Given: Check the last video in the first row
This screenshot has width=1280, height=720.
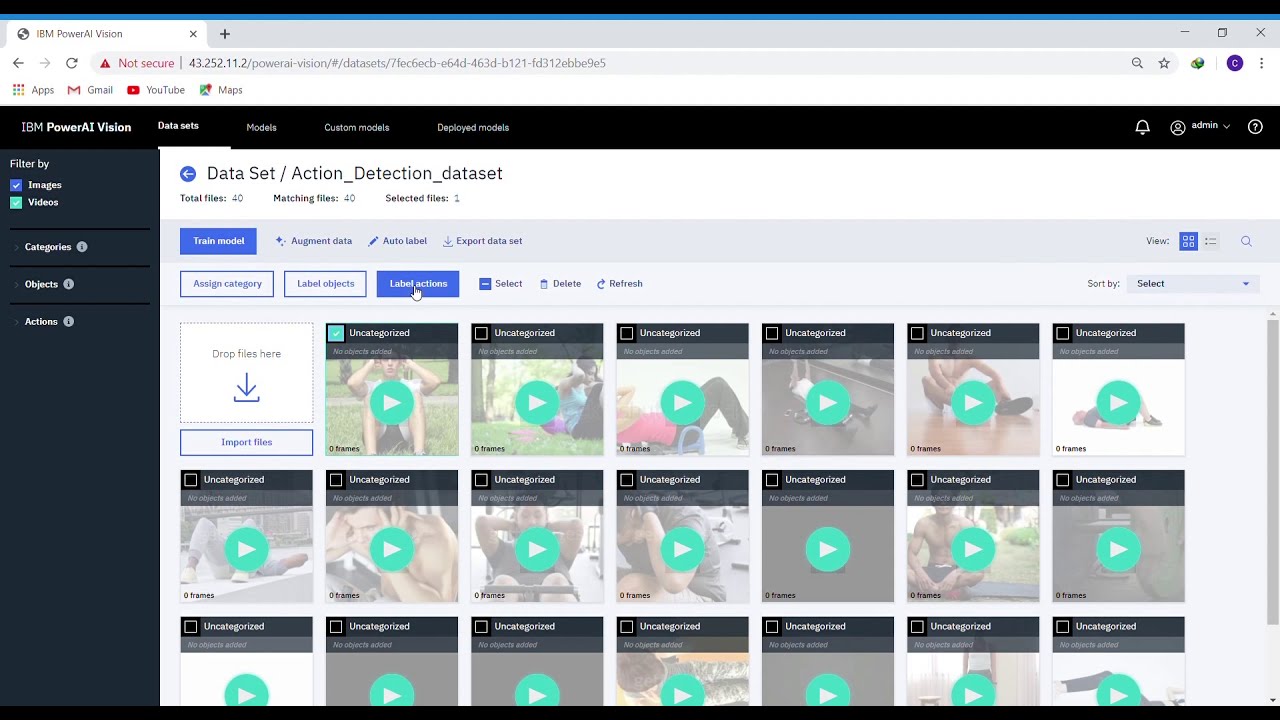Looking at the screenshot, I should 1062,333.
